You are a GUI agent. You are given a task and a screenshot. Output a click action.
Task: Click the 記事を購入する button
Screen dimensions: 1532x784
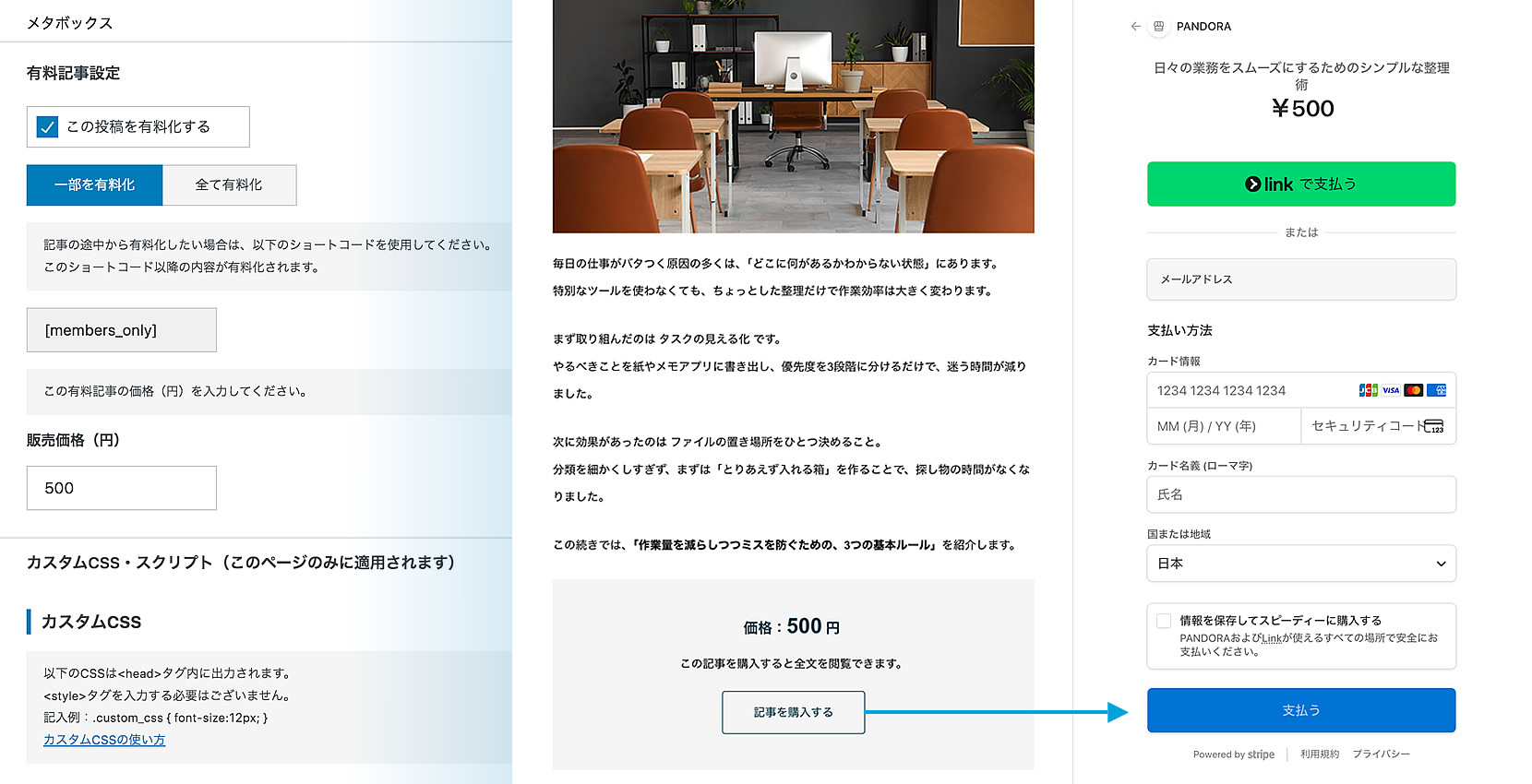794,712
